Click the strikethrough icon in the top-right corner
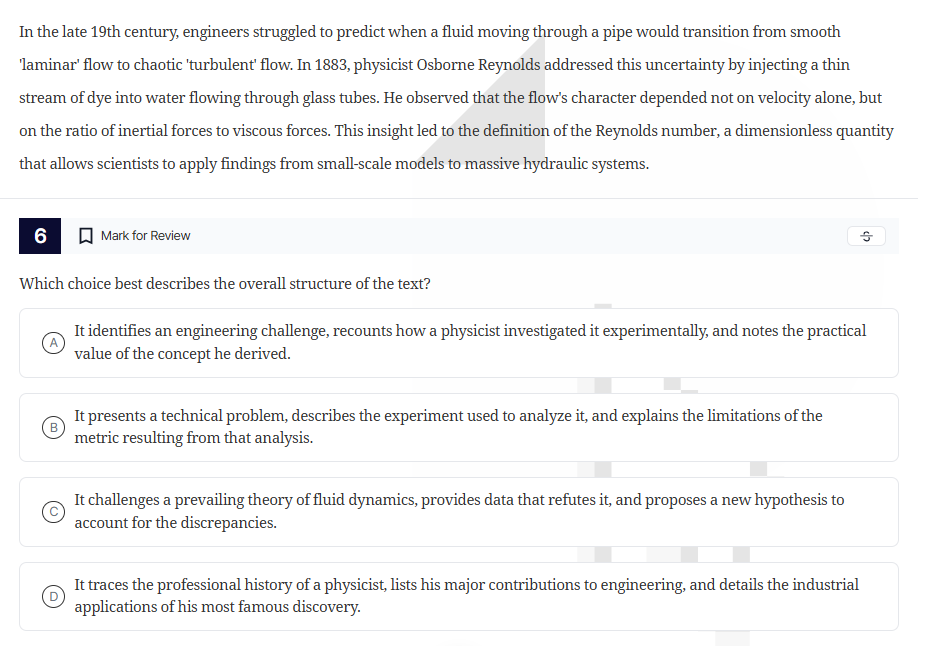The height and width of the screenshot is (646, 931). coord(865,236)
